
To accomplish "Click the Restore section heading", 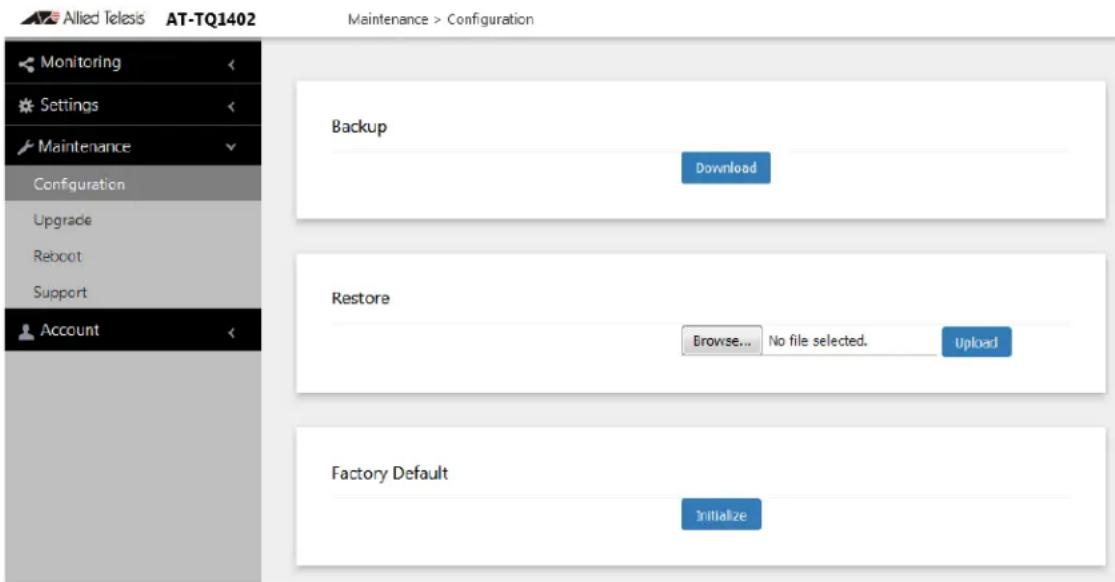I will click(x=361, y=298).
